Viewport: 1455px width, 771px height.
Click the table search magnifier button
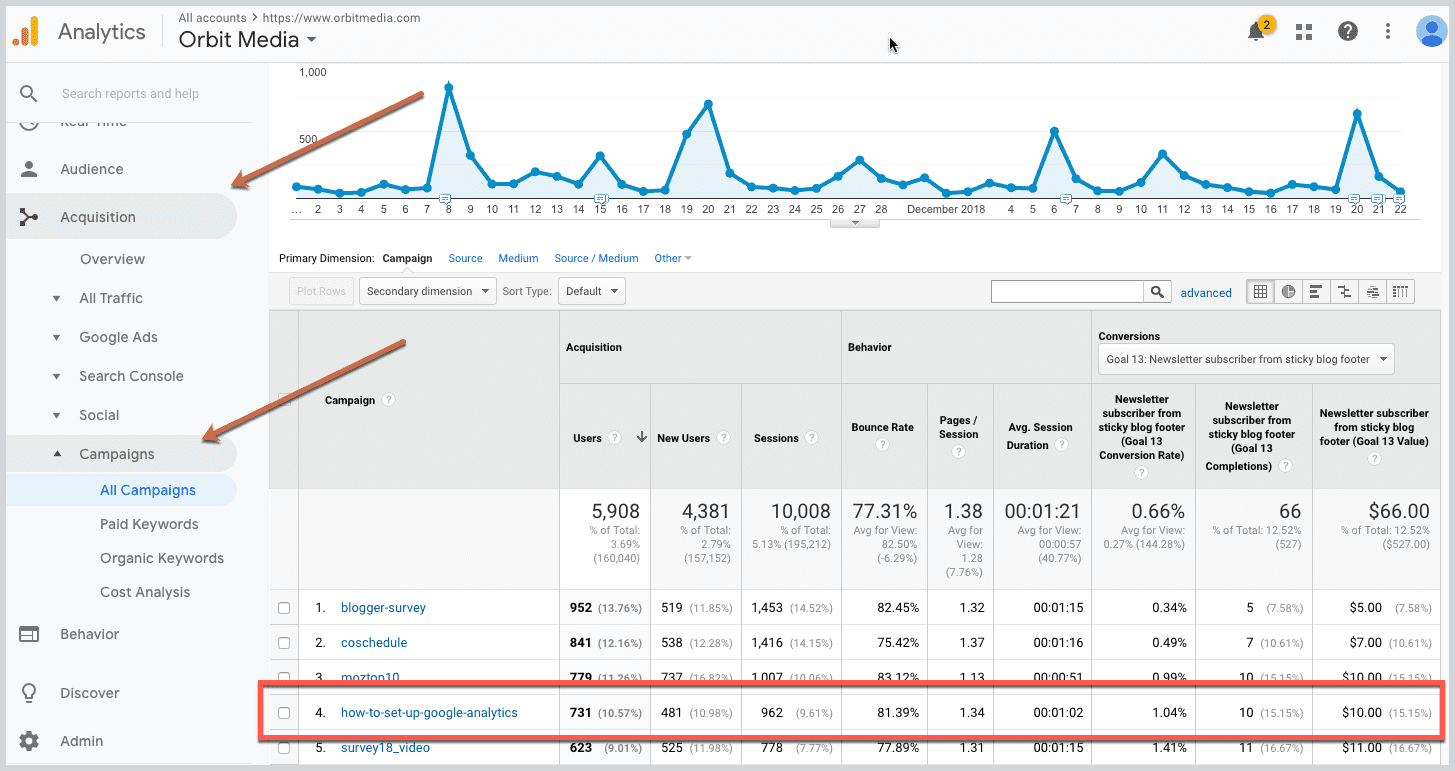pos(1158,292)
